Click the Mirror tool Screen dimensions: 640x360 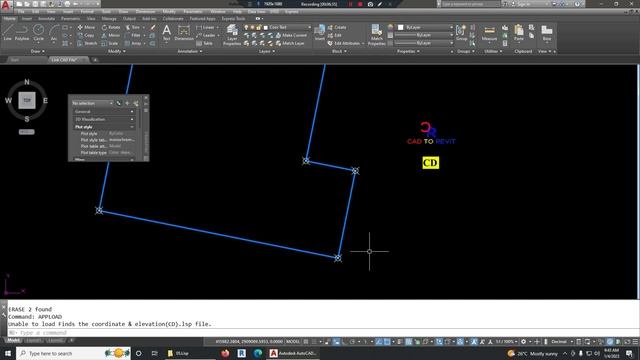click(x=111, y=36)
